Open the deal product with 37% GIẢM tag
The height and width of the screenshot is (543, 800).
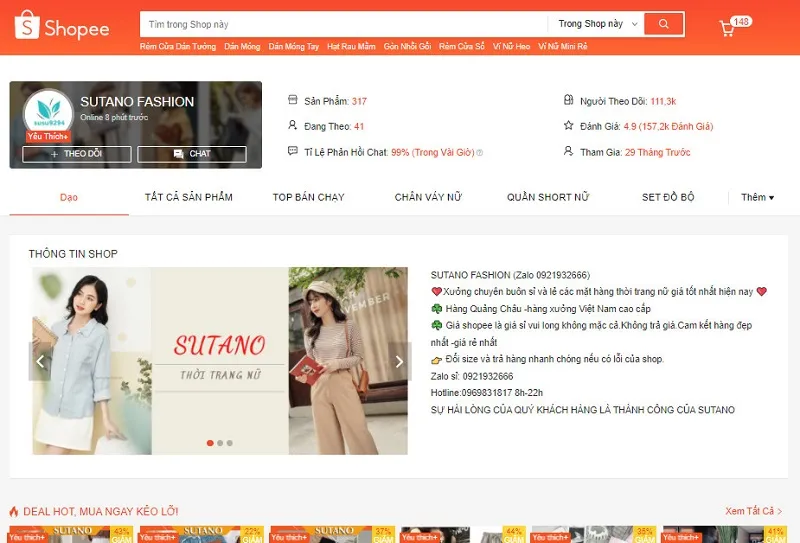pos(333,534)
